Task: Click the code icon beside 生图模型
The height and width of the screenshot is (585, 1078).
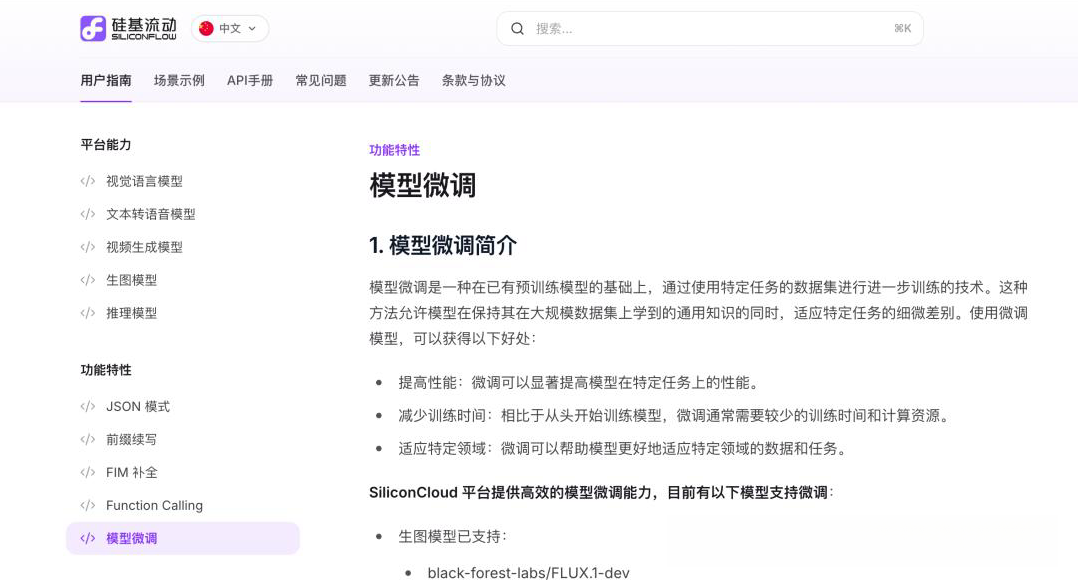Action: pyautogui.click(x=87, y=280)
